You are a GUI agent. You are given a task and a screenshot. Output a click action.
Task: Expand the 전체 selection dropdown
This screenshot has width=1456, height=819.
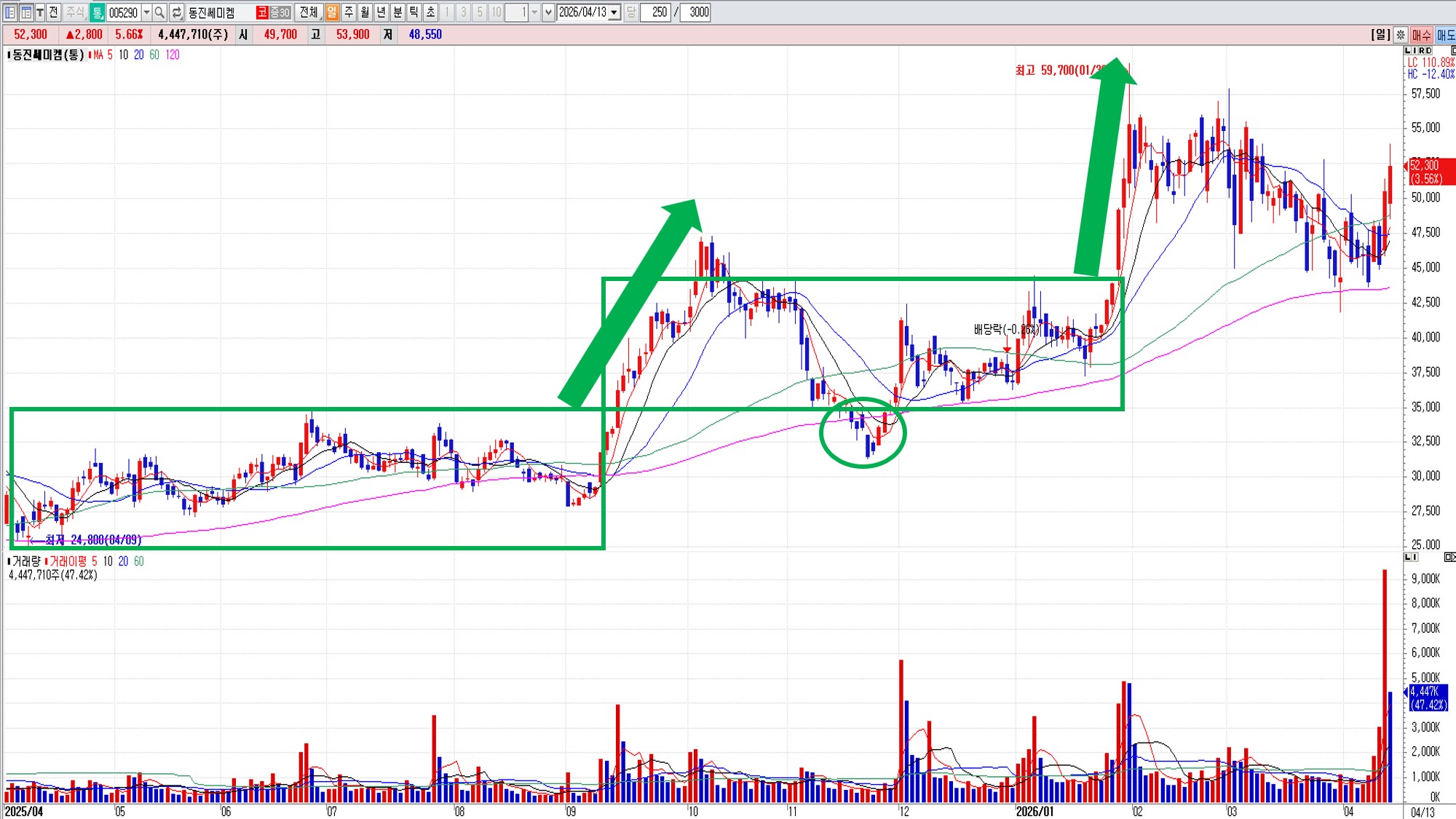tap(309, 12)
